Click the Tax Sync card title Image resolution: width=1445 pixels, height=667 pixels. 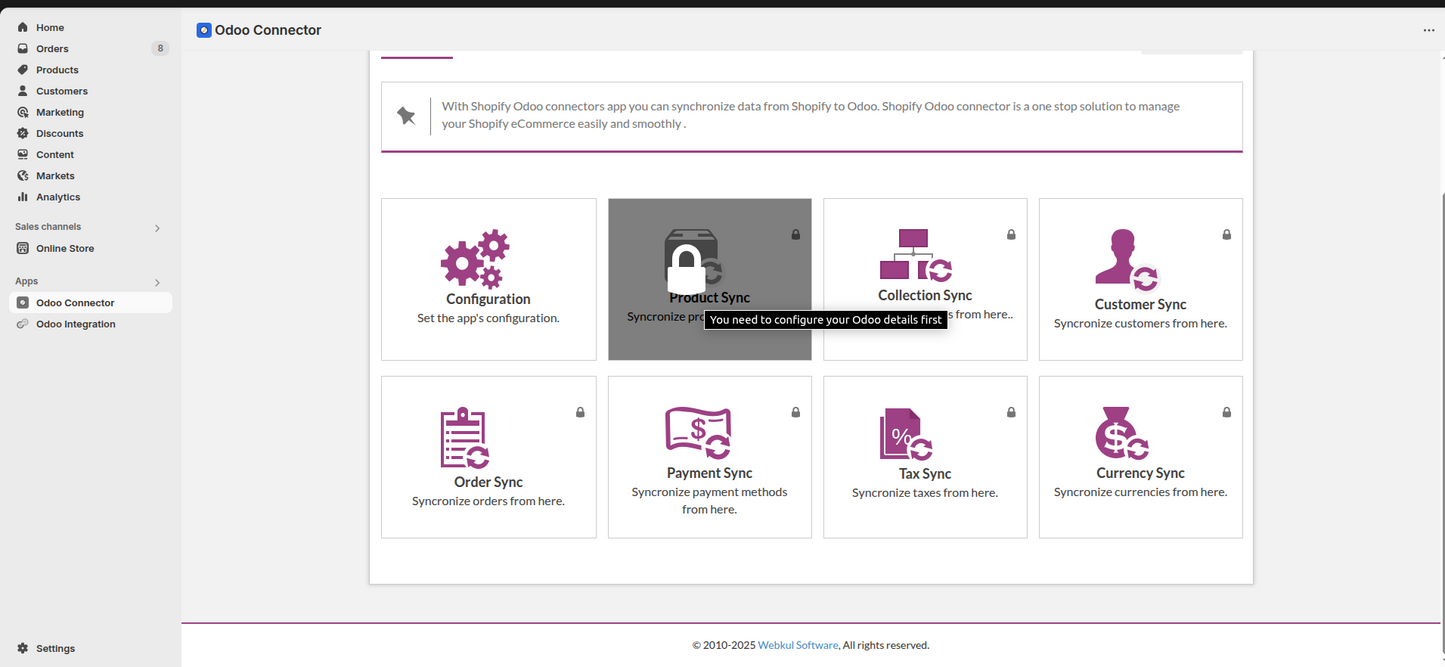925,474
